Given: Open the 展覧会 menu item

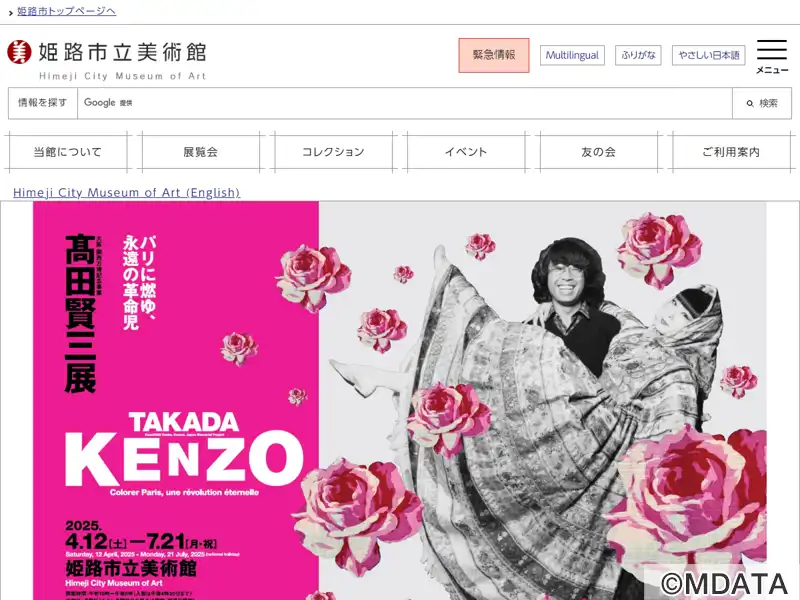Looking at the screenshot, I should click(200, 152).
